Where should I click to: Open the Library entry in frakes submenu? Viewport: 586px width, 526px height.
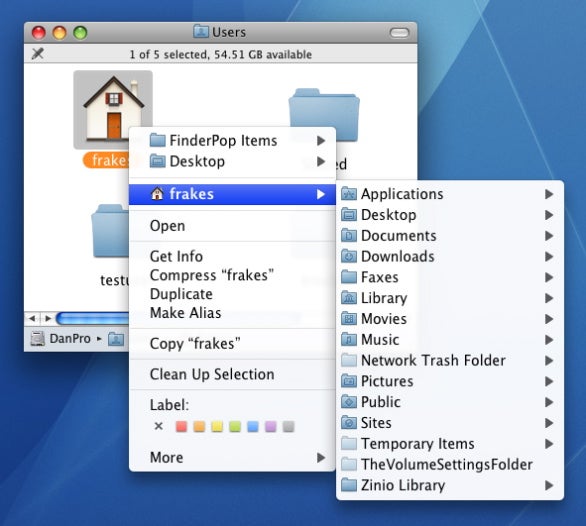click(450, 298)
